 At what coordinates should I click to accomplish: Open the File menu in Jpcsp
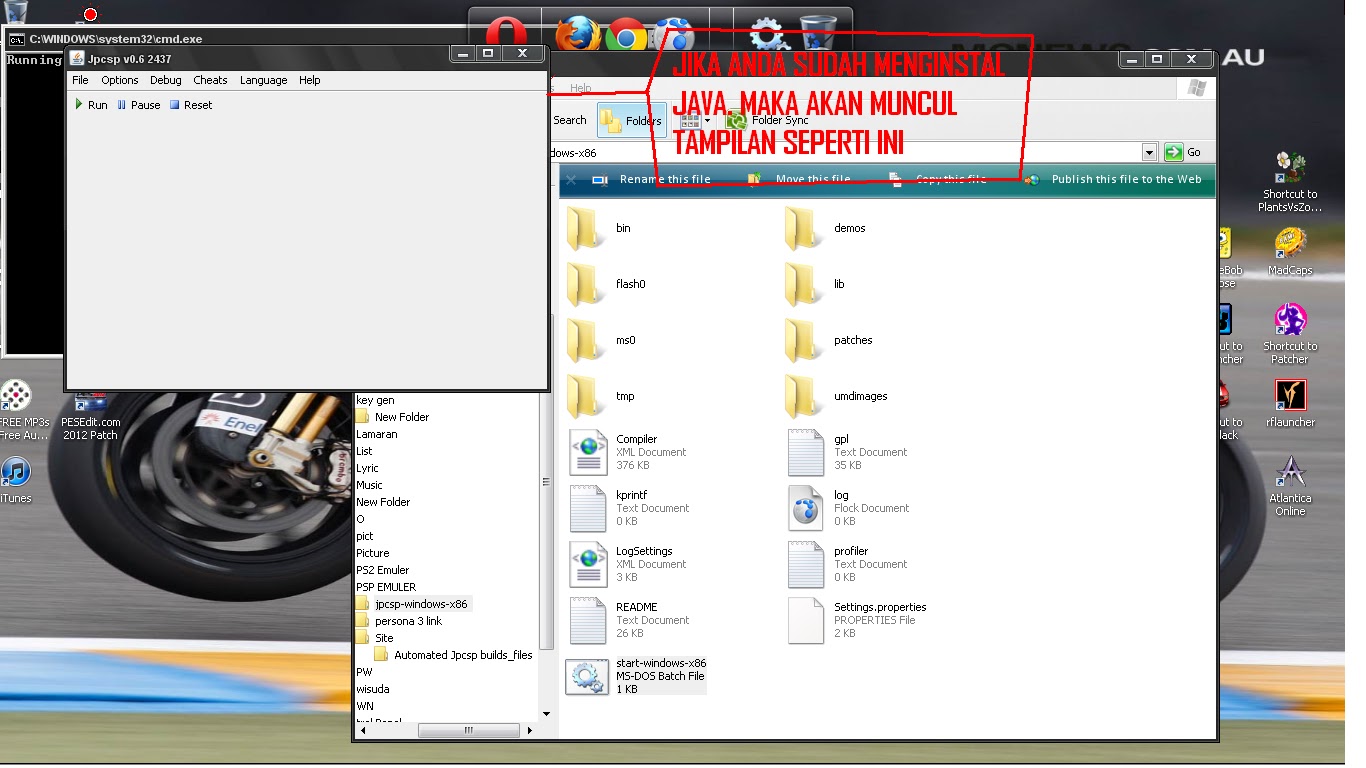(80, 80)
